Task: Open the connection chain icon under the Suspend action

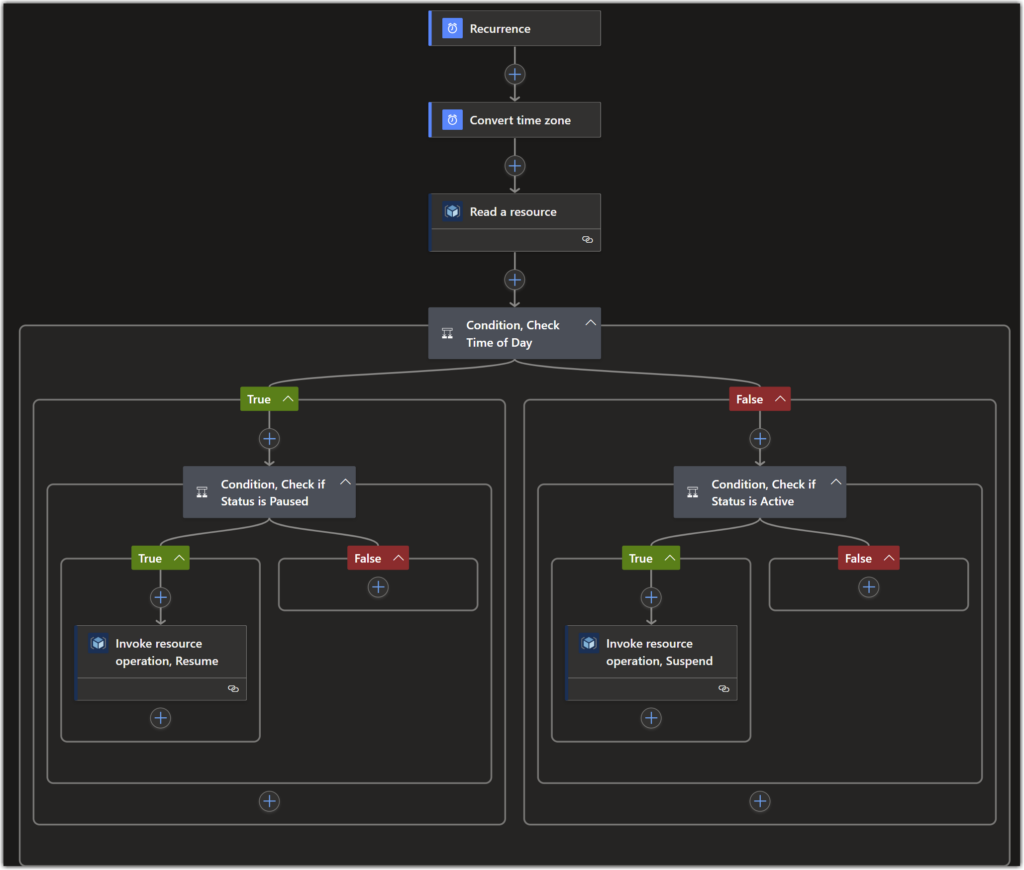Action: [724, 689]
